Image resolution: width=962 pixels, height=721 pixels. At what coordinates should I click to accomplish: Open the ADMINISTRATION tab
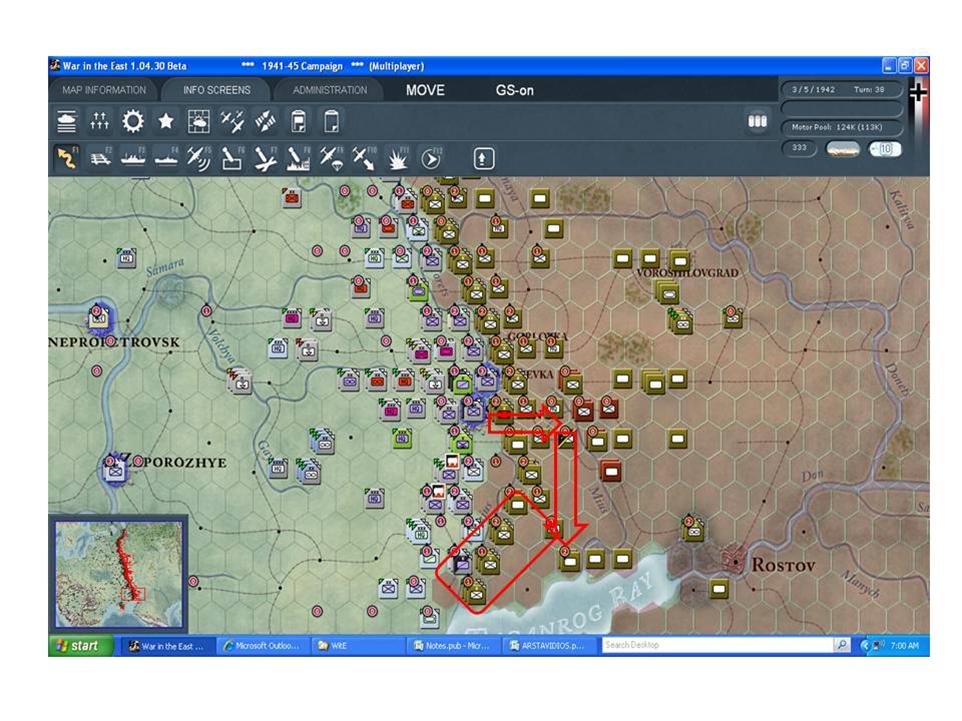[329, 90]
